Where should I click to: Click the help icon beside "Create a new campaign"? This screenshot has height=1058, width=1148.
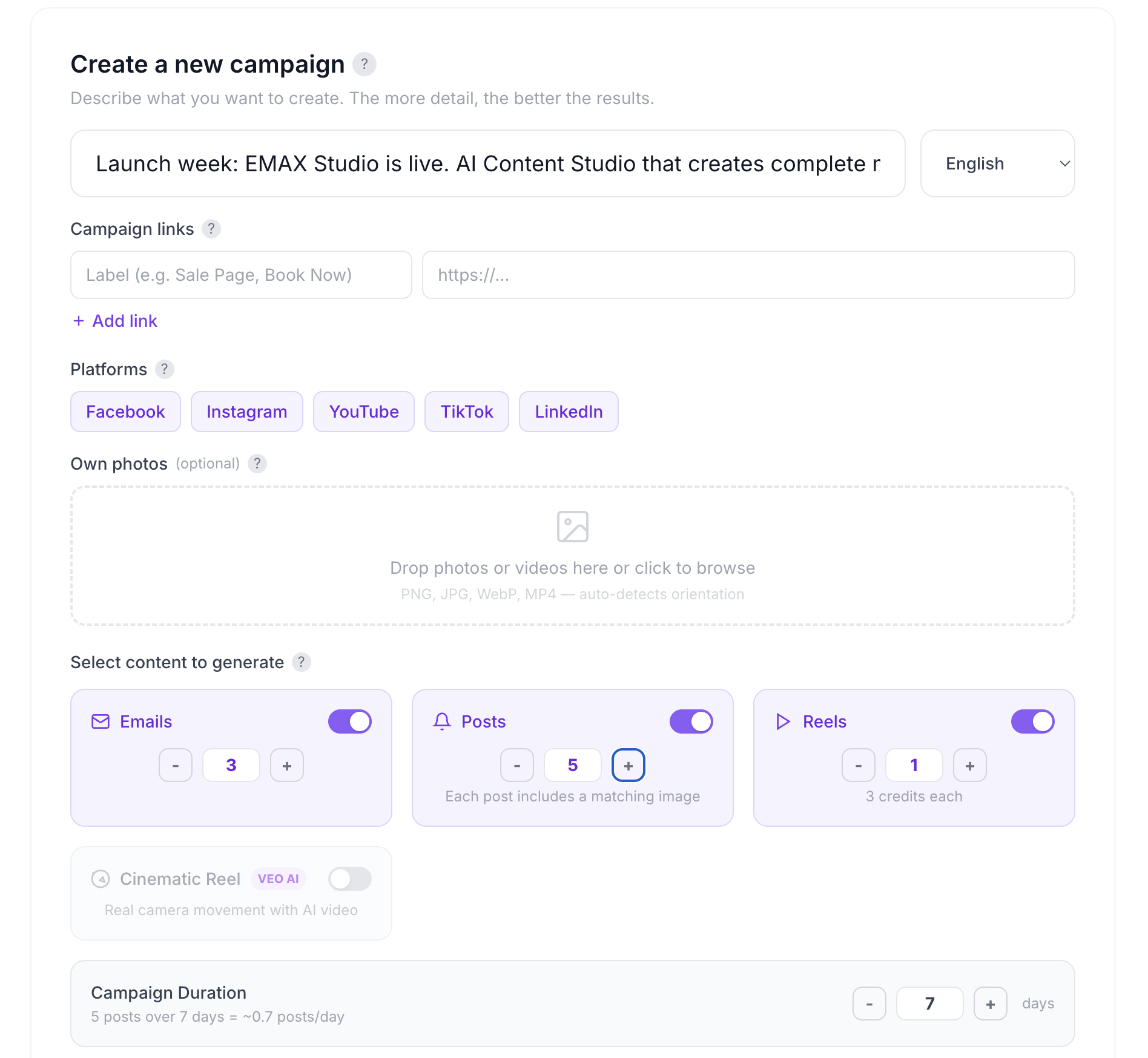pos(364,64)
